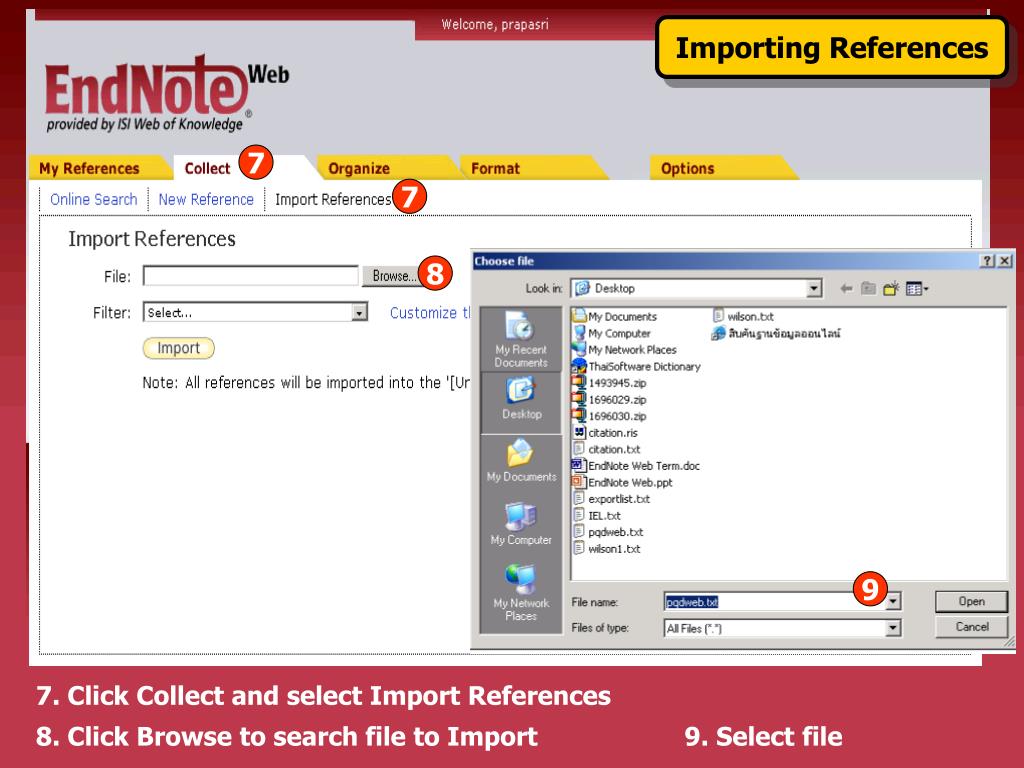Select the IEL.txt file
Viewport: 1024px width, 768px height.
tap(597, 515)
